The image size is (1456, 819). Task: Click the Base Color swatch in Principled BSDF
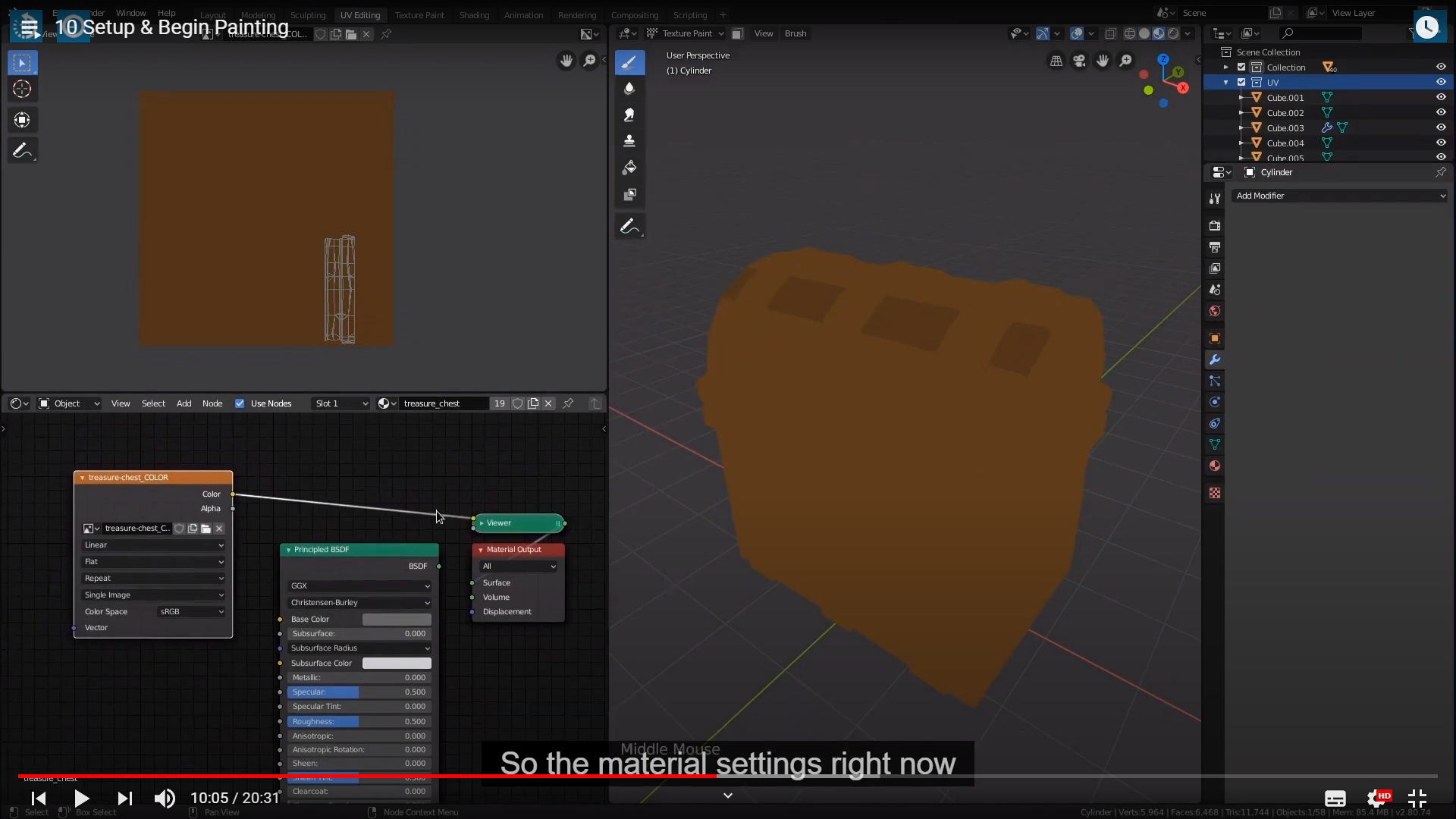pos(397,620)
